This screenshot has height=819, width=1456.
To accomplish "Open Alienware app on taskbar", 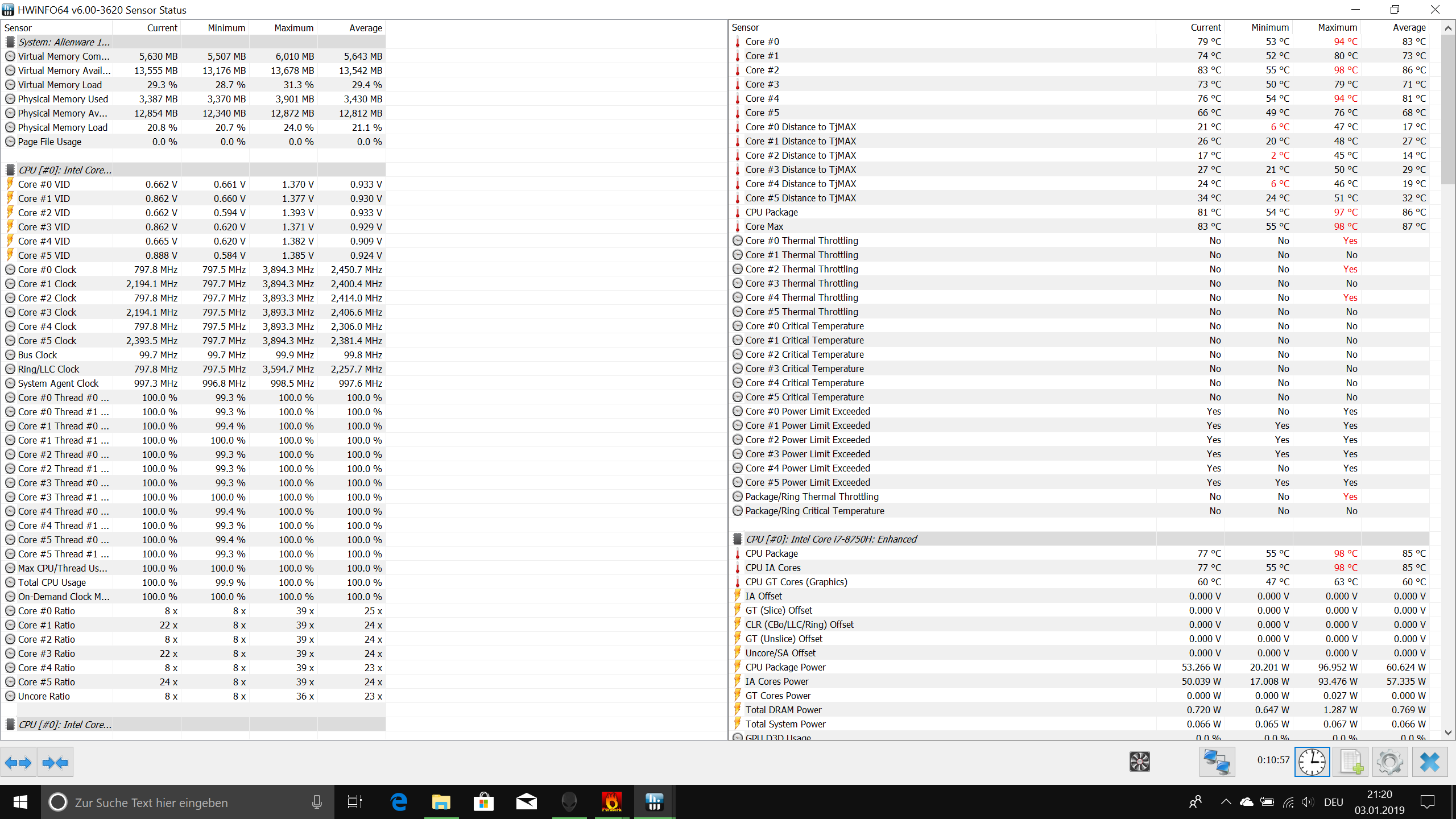I will 569,802.
